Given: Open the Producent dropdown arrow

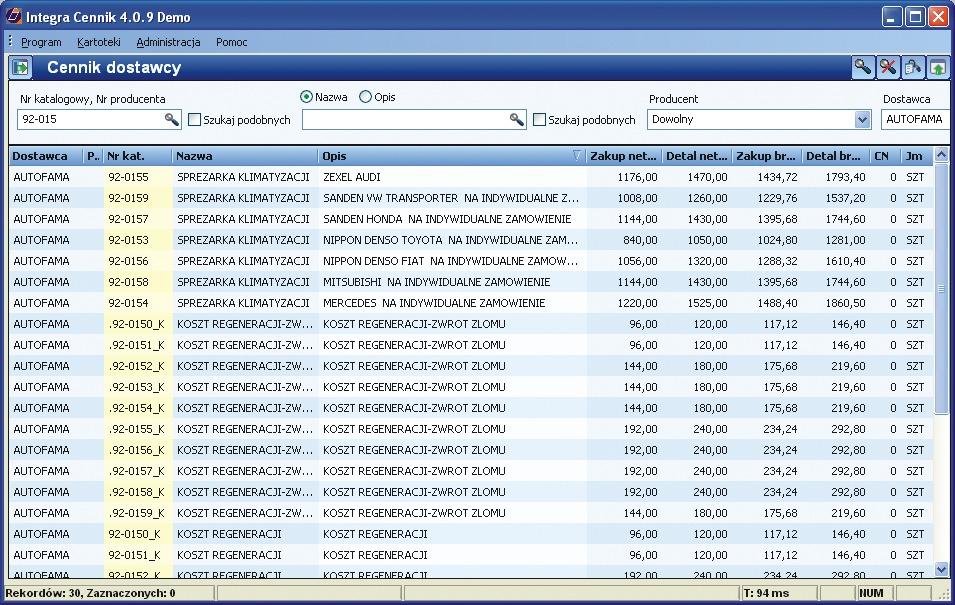Looking at the screenshot, I should [x=862, y=119].
